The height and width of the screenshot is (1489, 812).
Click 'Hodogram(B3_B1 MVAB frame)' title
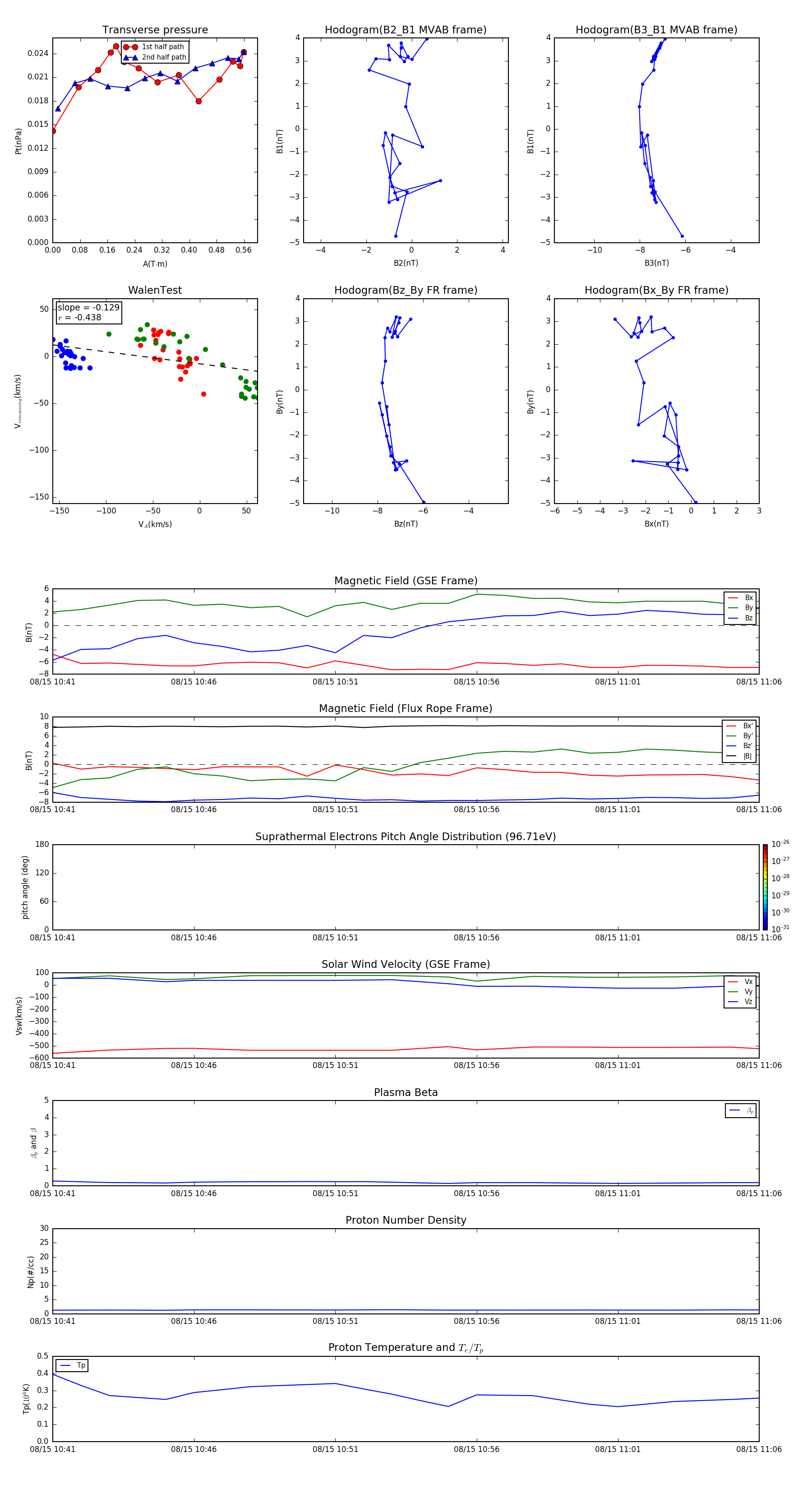[x=656, y=29]
